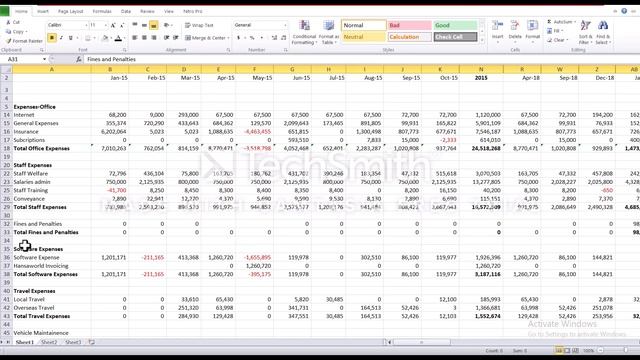Viewport: 640px width, 360px height.
Task: Apply the Bad cell style
Action: coord(409,25)
